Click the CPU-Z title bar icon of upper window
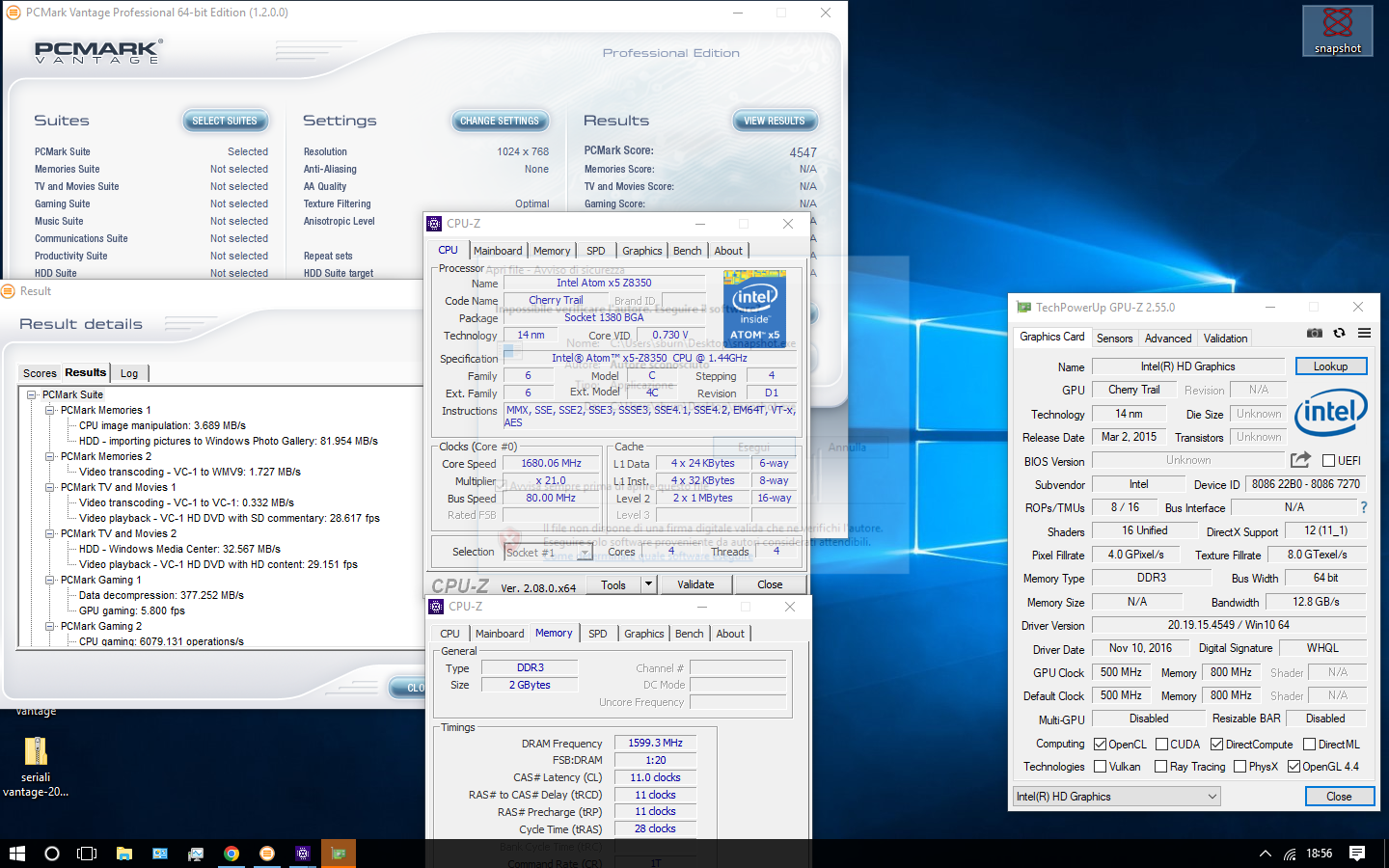This screenshot has height=868, width=1389. (x=434, y=224)
